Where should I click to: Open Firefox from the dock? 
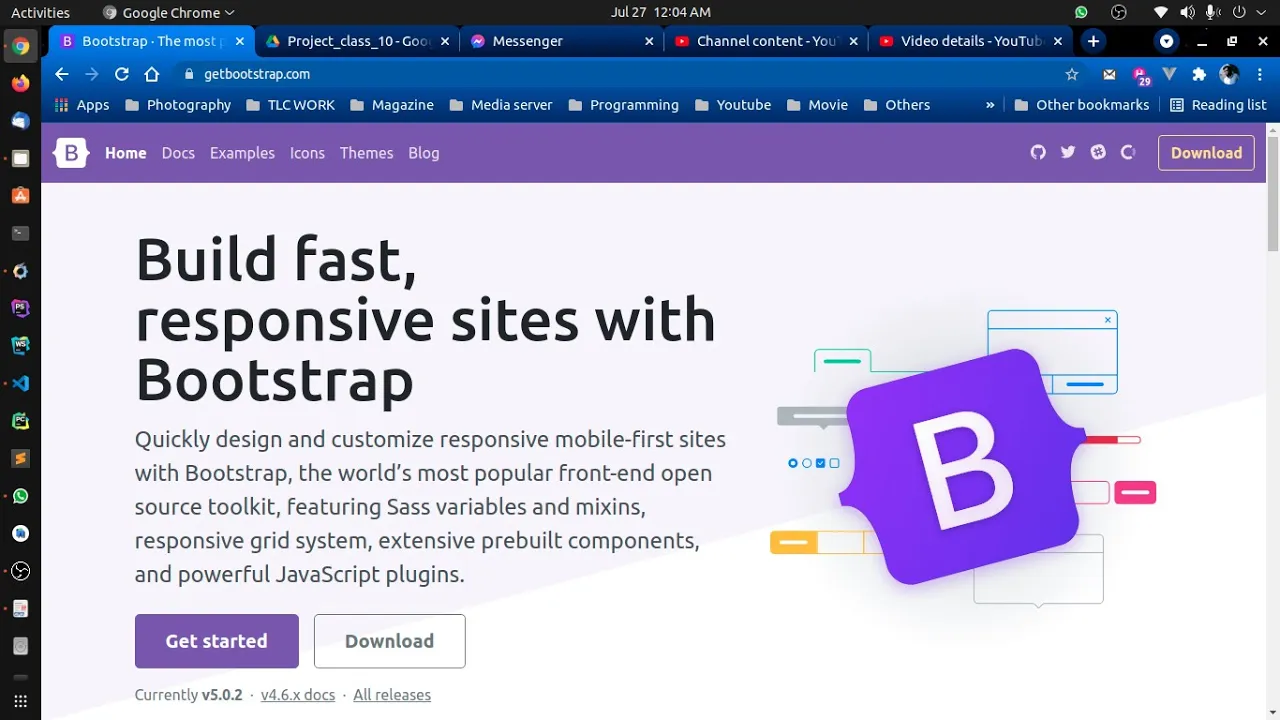click(20, 84)
